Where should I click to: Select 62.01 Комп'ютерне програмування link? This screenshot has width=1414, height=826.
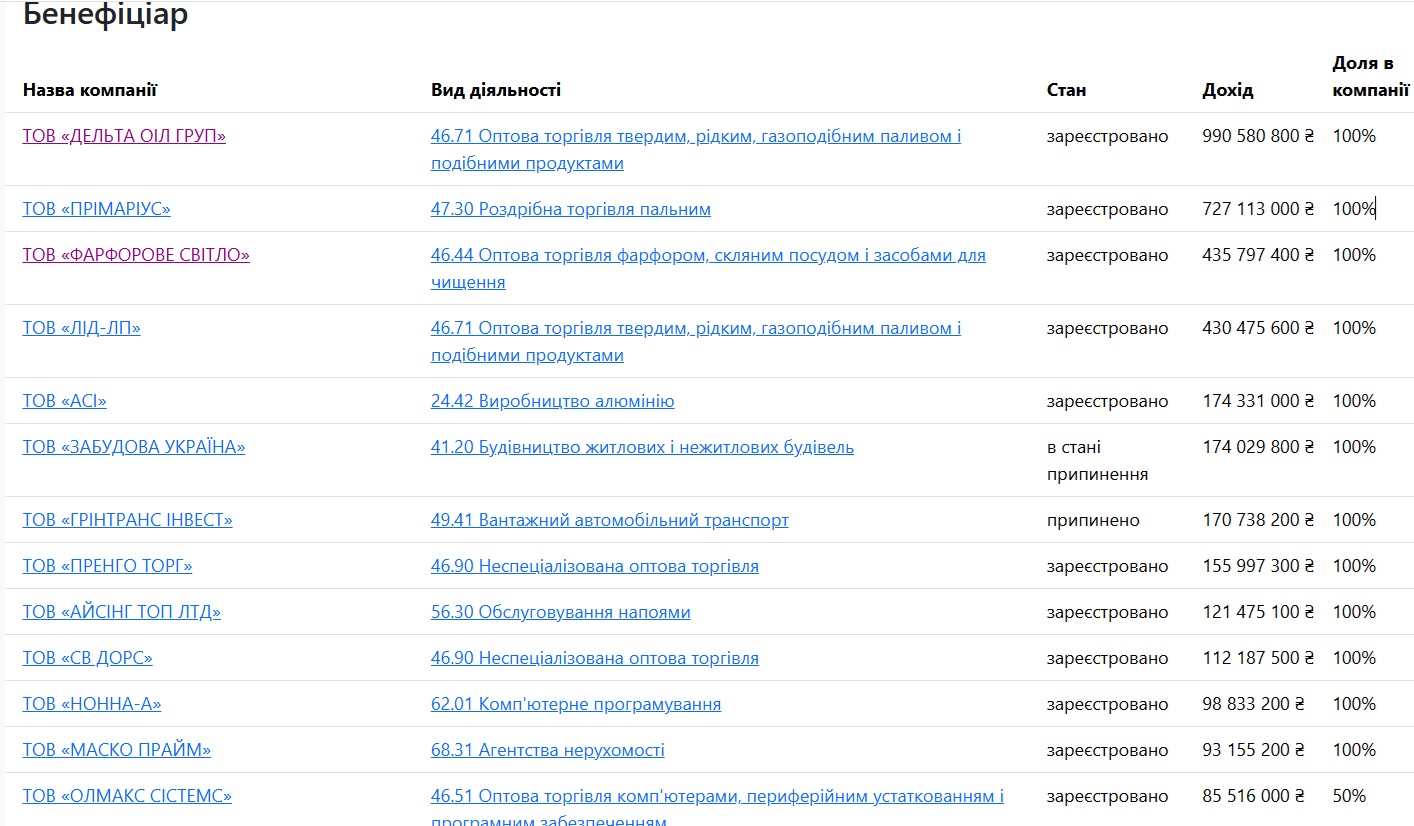tap(575, 704)
